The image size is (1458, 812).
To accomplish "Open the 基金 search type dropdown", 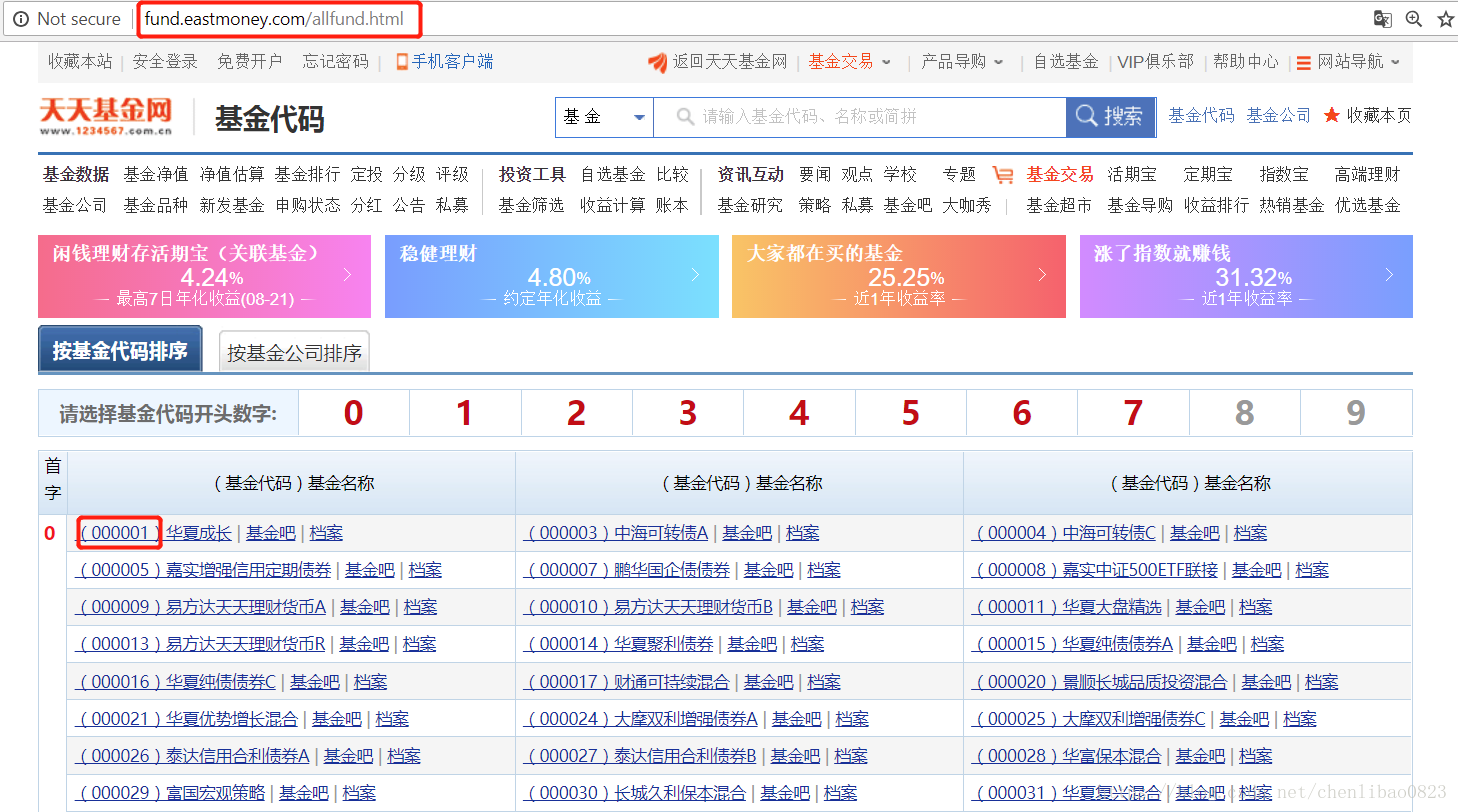I will [604, 117].
